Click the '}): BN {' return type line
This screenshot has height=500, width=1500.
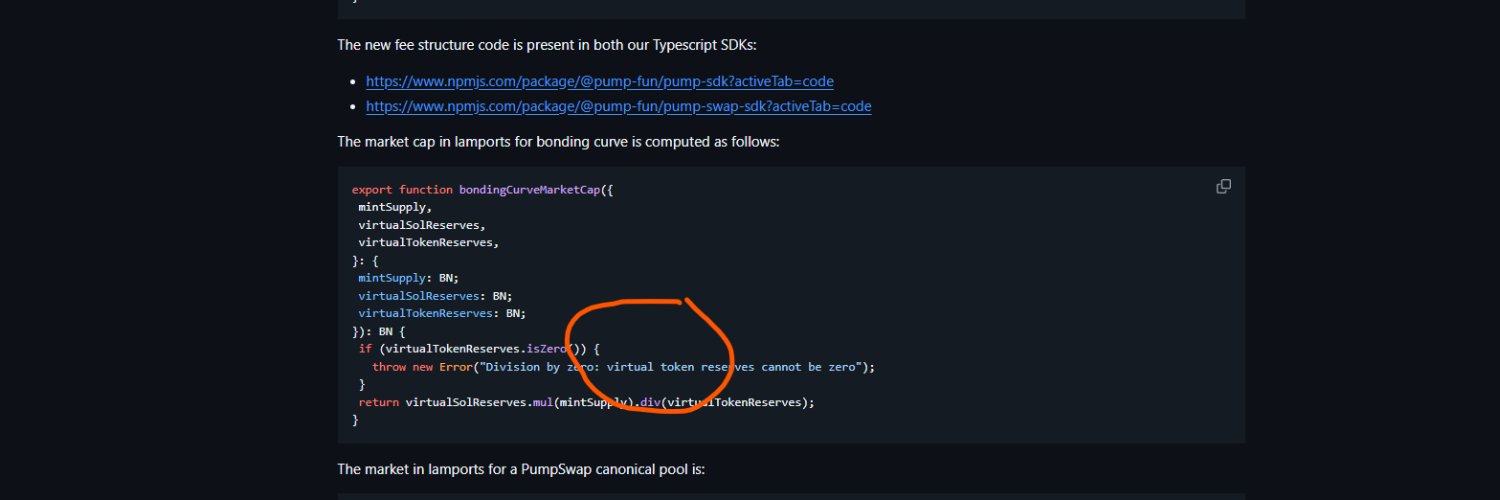(379, 331)
